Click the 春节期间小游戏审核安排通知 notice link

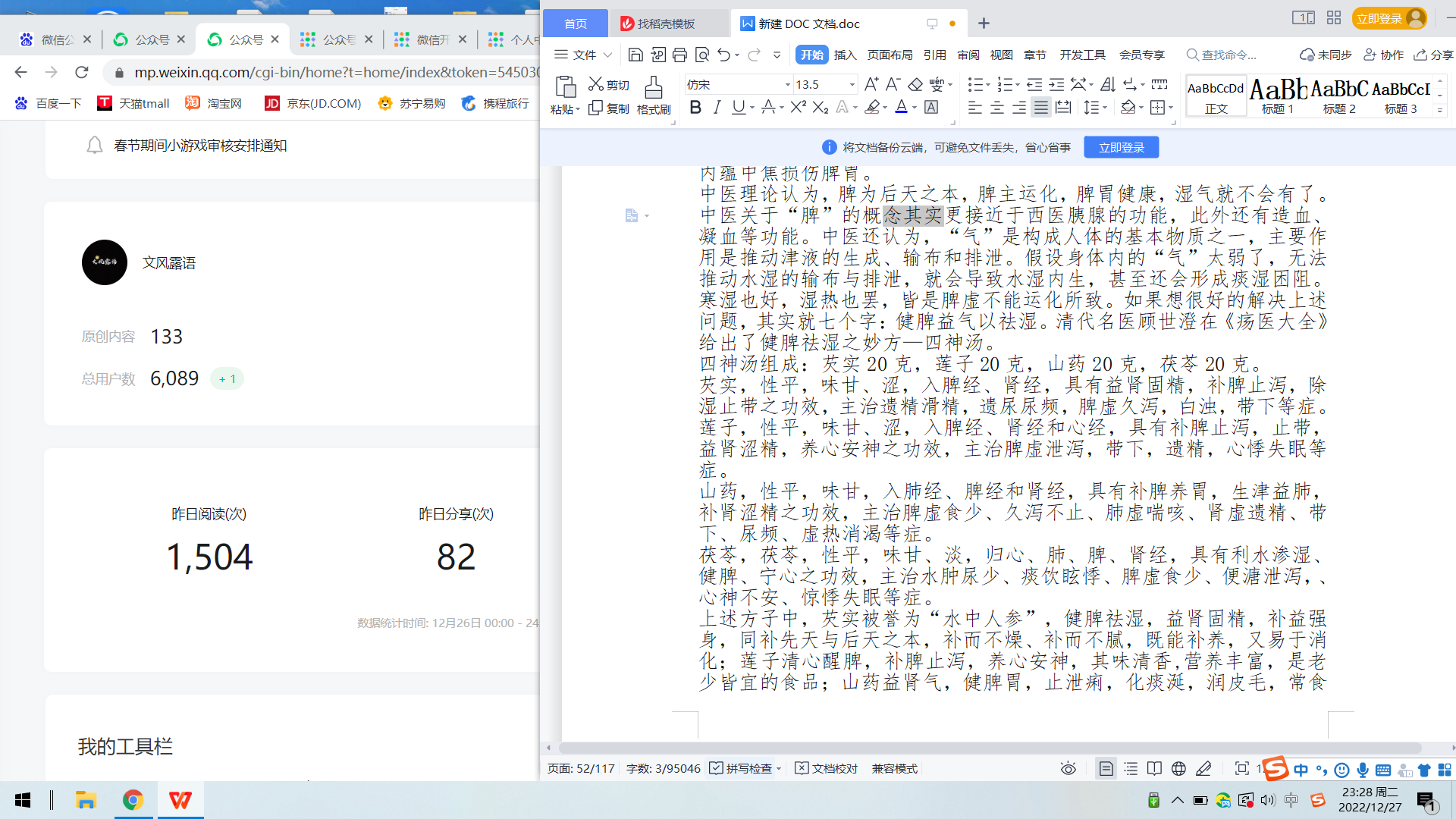click(x=200, y=146)
